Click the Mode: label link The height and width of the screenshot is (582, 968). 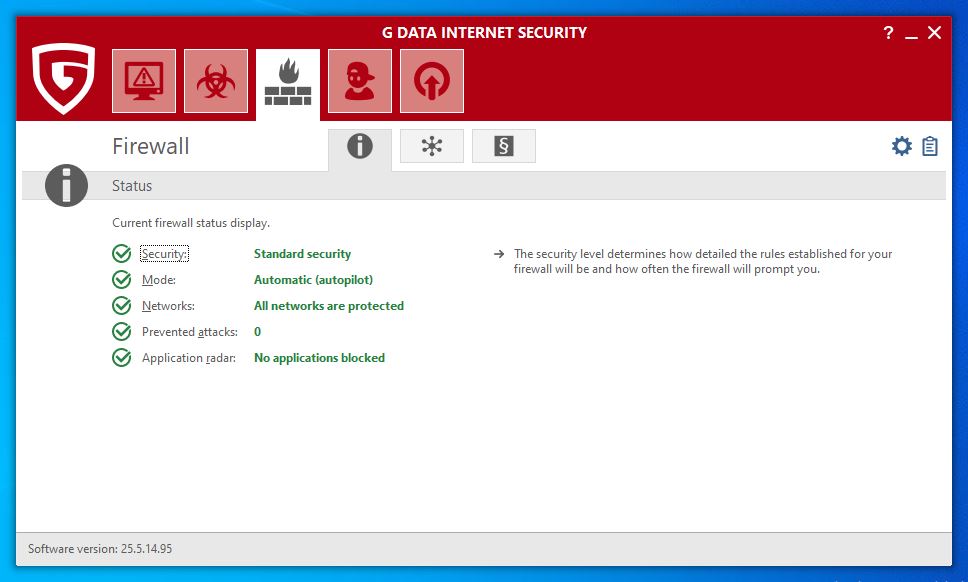[x=159, y=280]
